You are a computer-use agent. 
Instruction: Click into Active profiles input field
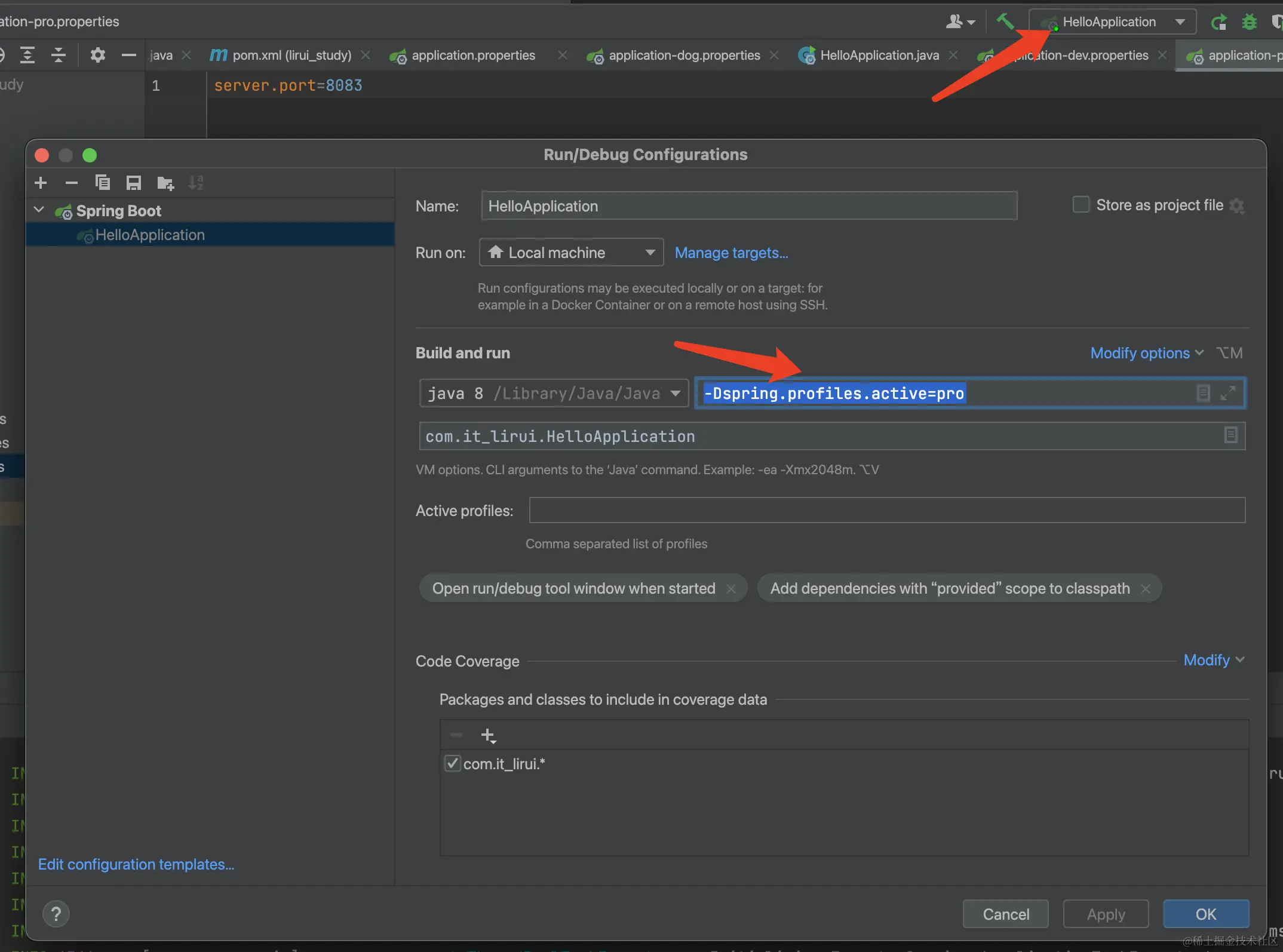click(x=886, y=511)
